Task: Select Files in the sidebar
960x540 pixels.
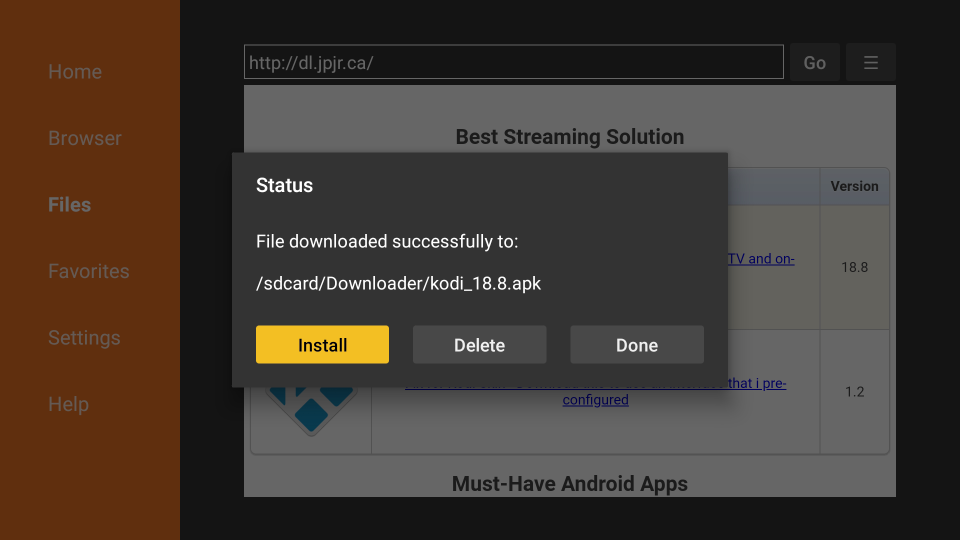Action: point(70,205)
